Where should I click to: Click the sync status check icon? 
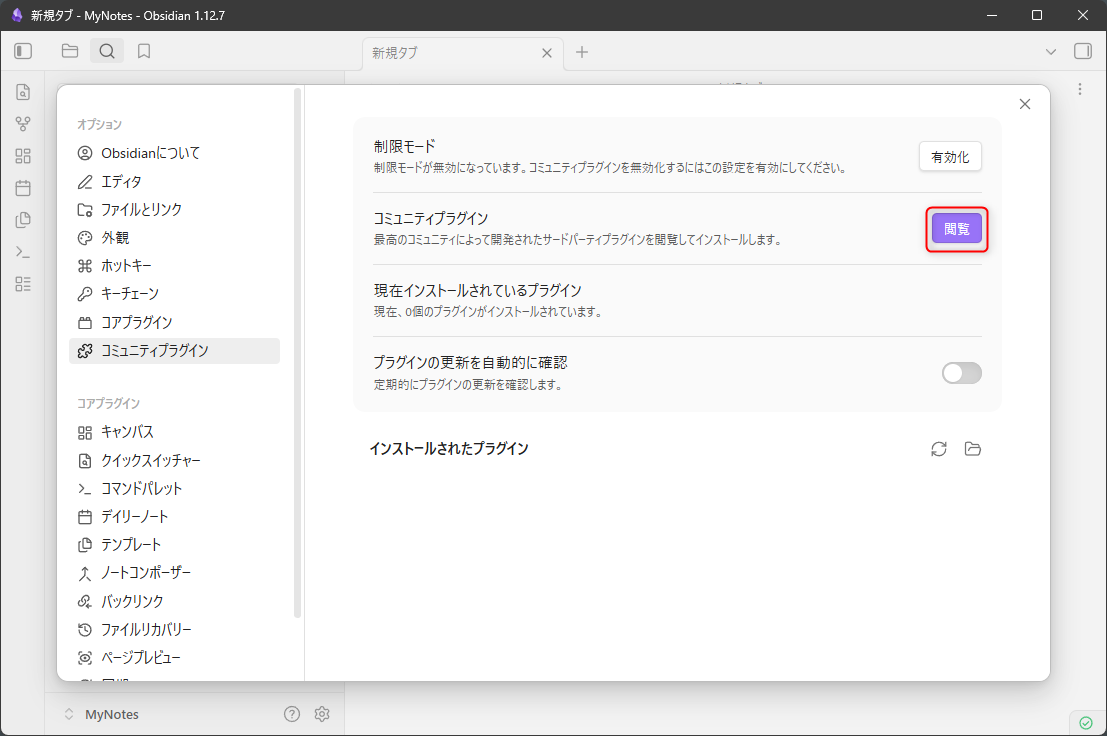[1086, 723]
